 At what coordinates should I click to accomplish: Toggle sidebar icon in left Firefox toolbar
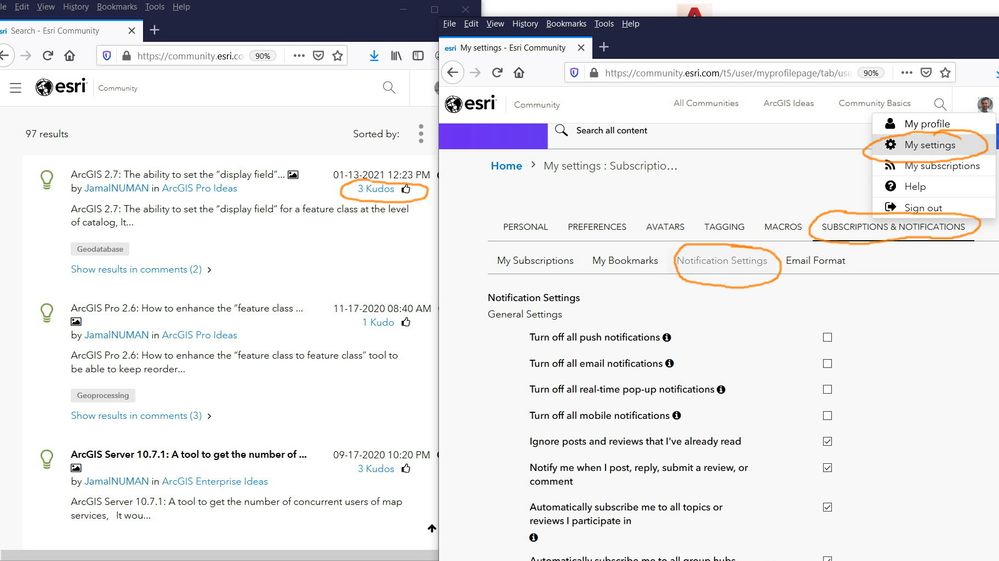pyautogui.click(x=418, y=56)
